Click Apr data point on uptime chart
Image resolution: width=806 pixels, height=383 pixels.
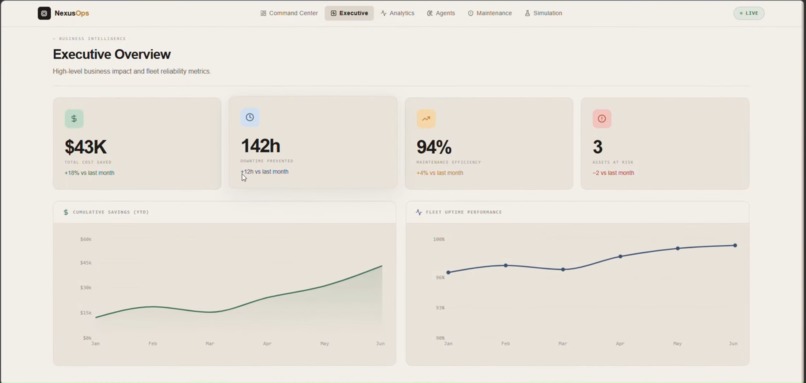coord(620,256)
